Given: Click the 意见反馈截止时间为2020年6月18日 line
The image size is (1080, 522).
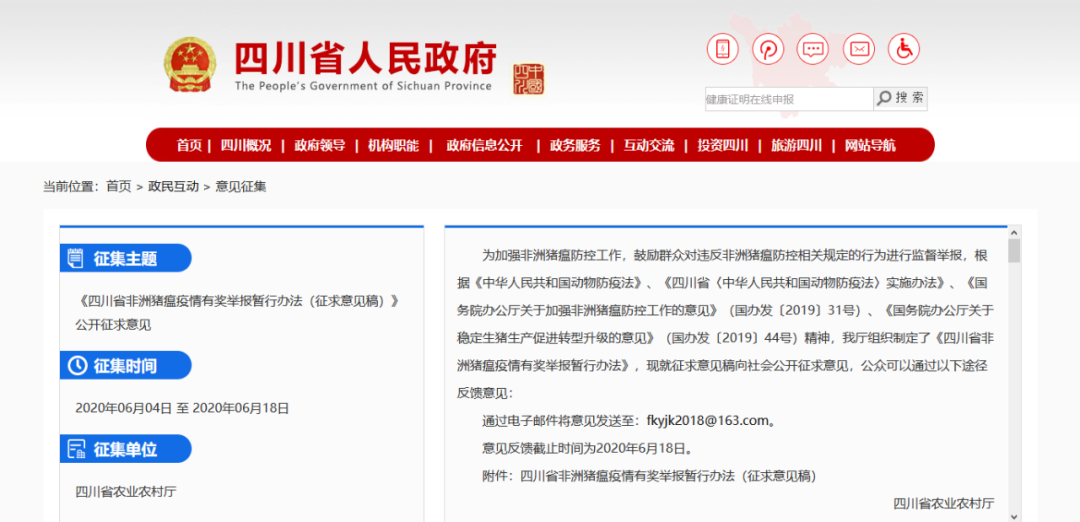Looking at the screenshot, I should point(587,448).
